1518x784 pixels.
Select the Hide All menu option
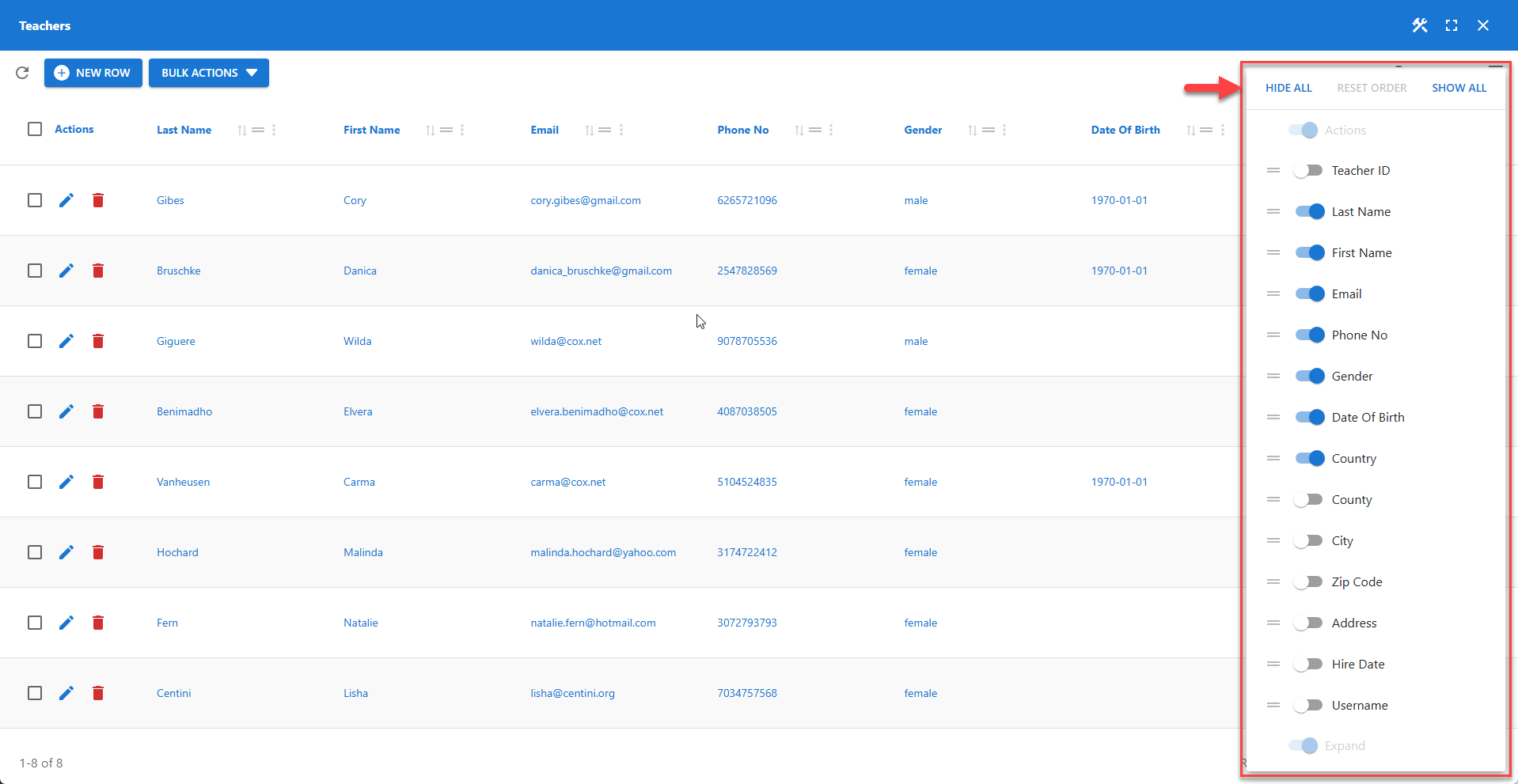tap(1288, 87)
